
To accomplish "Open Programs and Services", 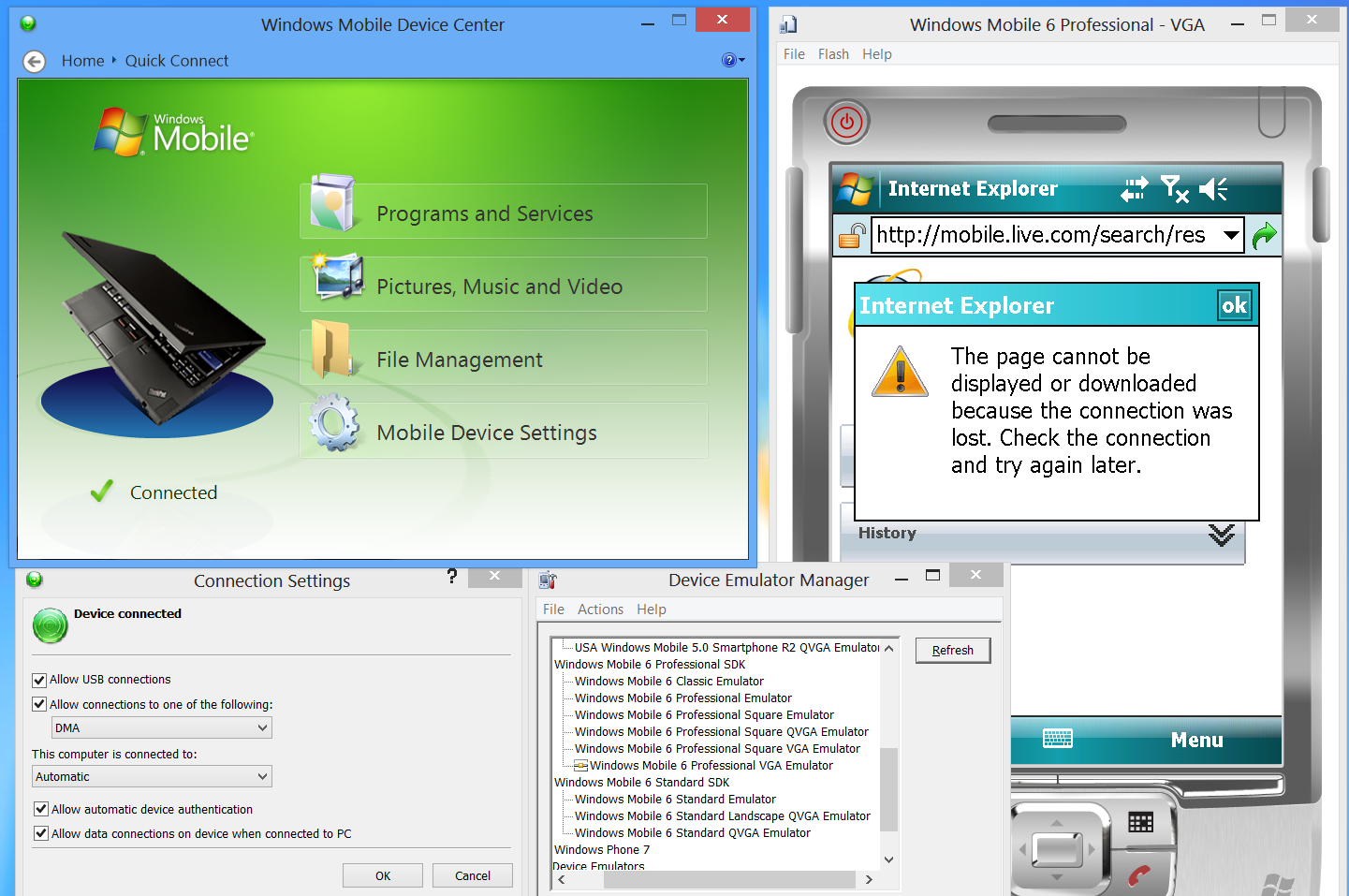I will click(x=504, y=212).
